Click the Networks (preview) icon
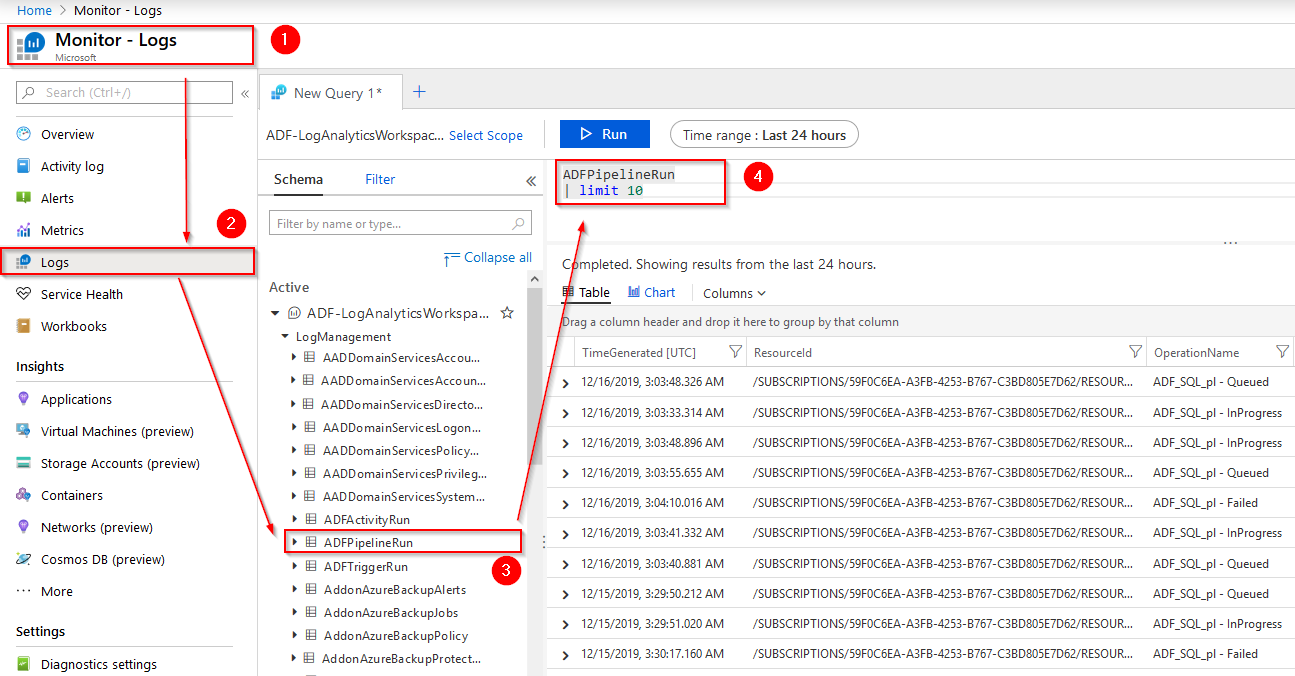1295x676 pixels. (x=24, y=527)
